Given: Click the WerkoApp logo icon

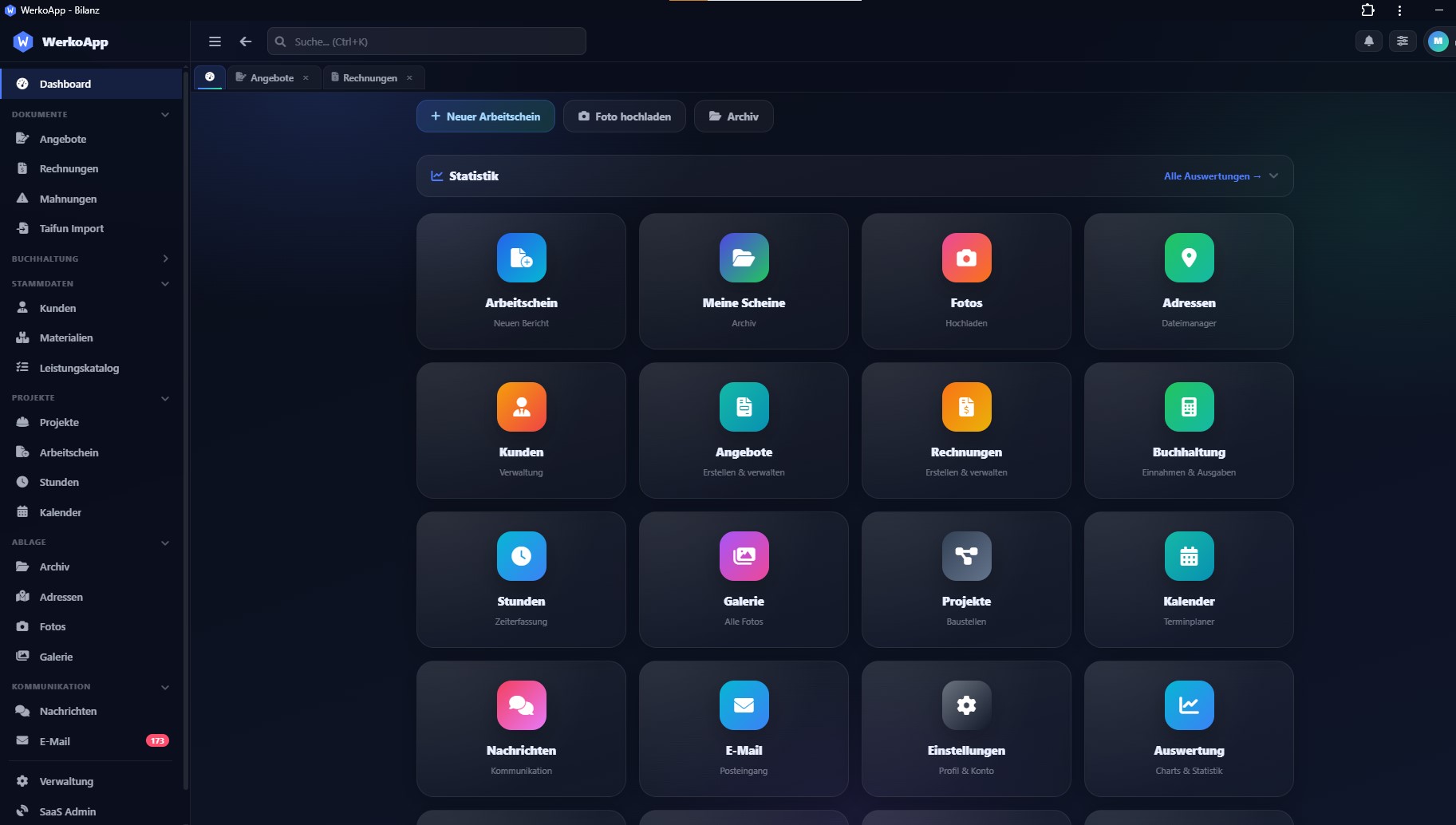Looking at the screenshot, I should 23,41.
